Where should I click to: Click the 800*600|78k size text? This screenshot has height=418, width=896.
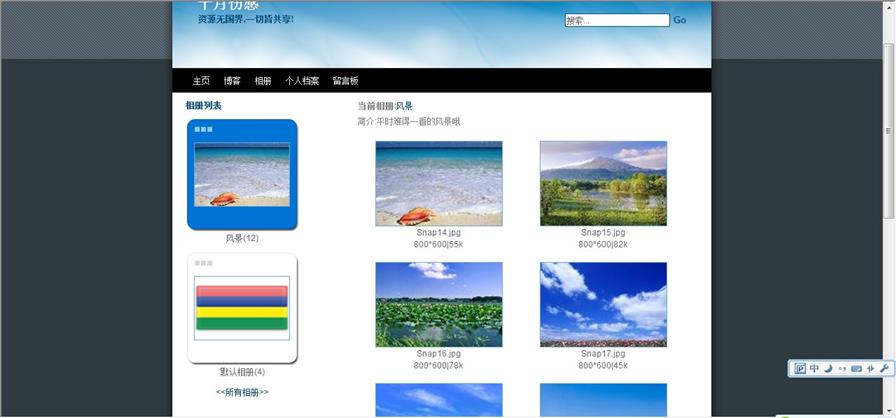click(x=439, y=365)
